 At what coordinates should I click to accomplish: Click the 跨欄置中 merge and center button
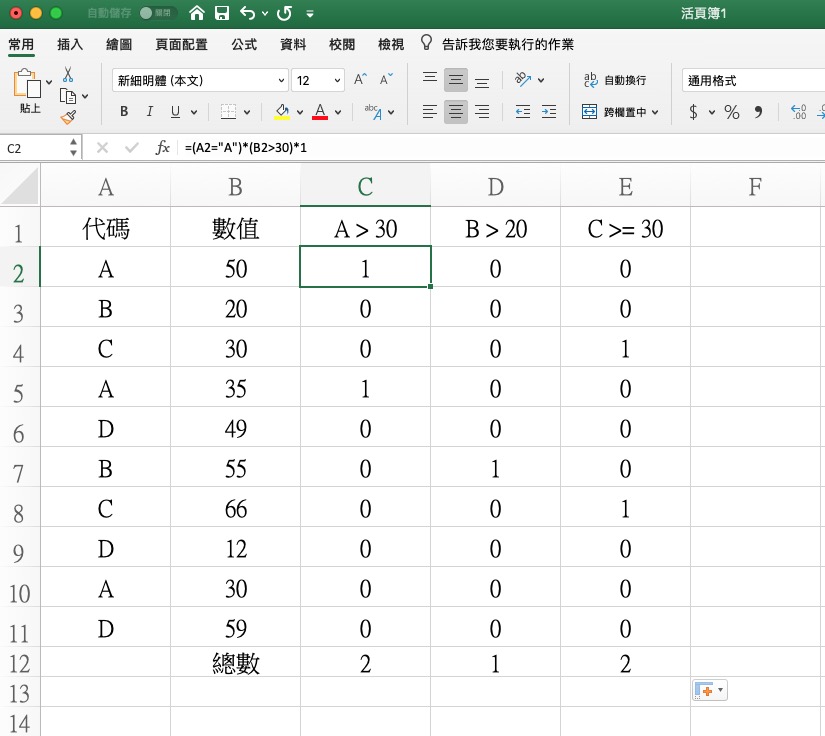click(x=621, y=112)
